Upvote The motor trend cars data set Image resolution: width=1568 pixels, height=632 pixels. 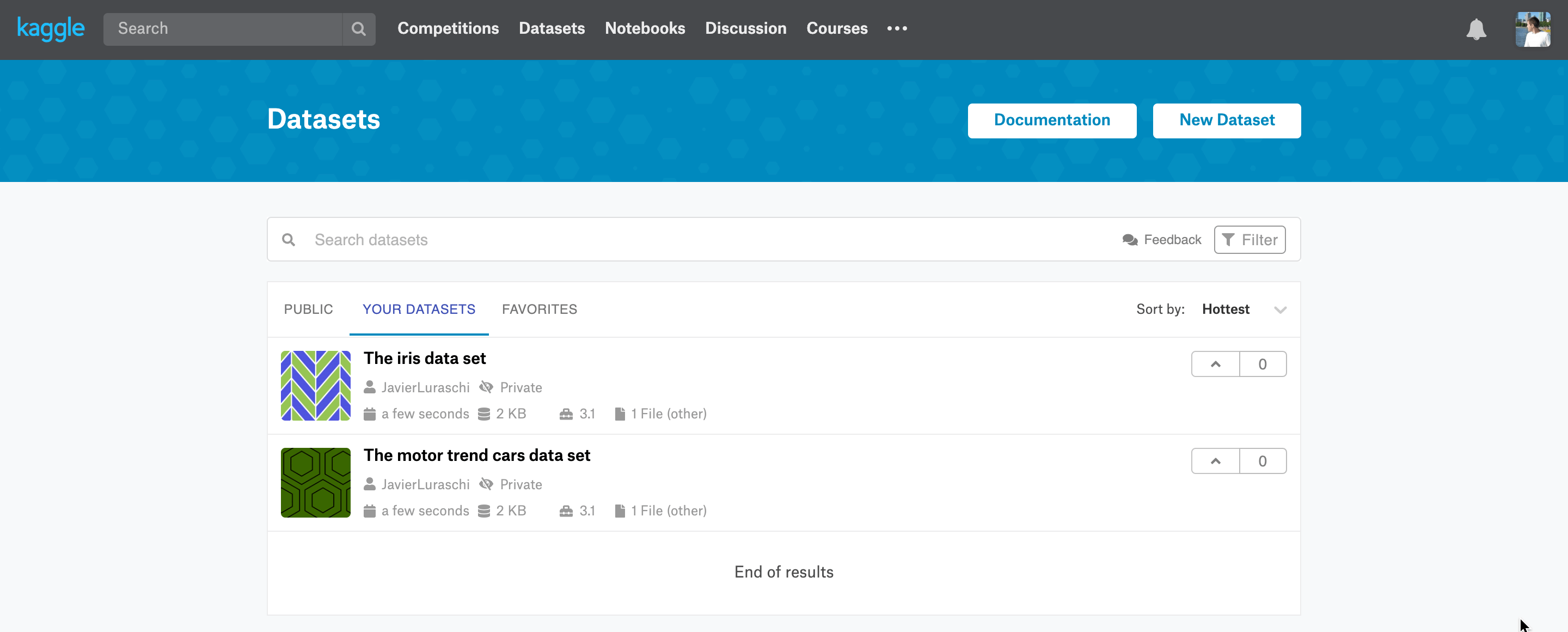pyautogui.click(x=1215, y=461)
